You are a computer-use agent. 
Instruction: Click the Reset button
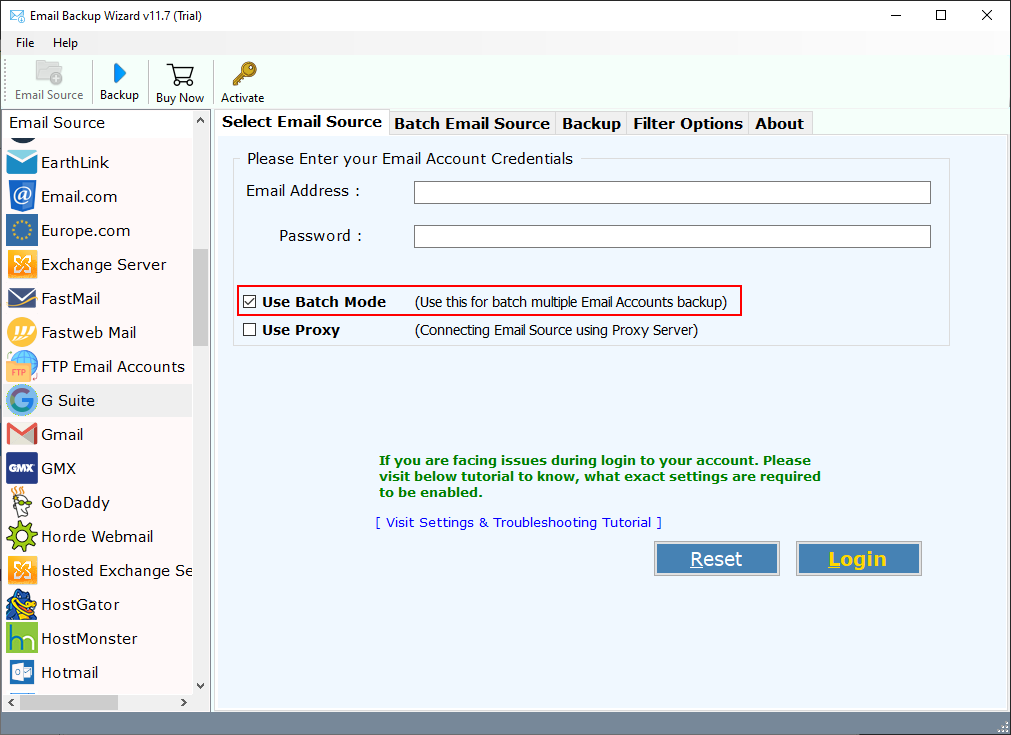click(x=716, y=558)
